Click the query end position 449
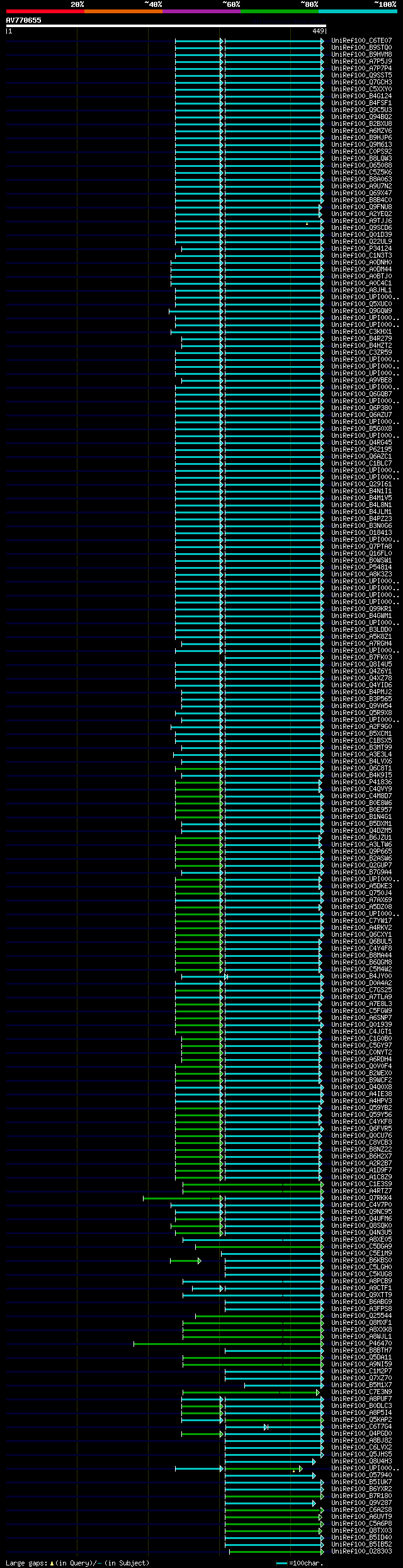Viewport: 403px width, 1568px height. (317, 31)
